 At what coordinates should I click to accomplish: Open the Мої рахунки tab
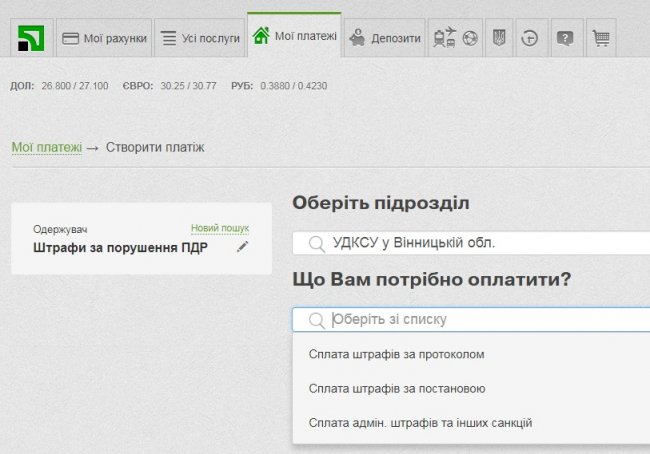coord(104,39)
